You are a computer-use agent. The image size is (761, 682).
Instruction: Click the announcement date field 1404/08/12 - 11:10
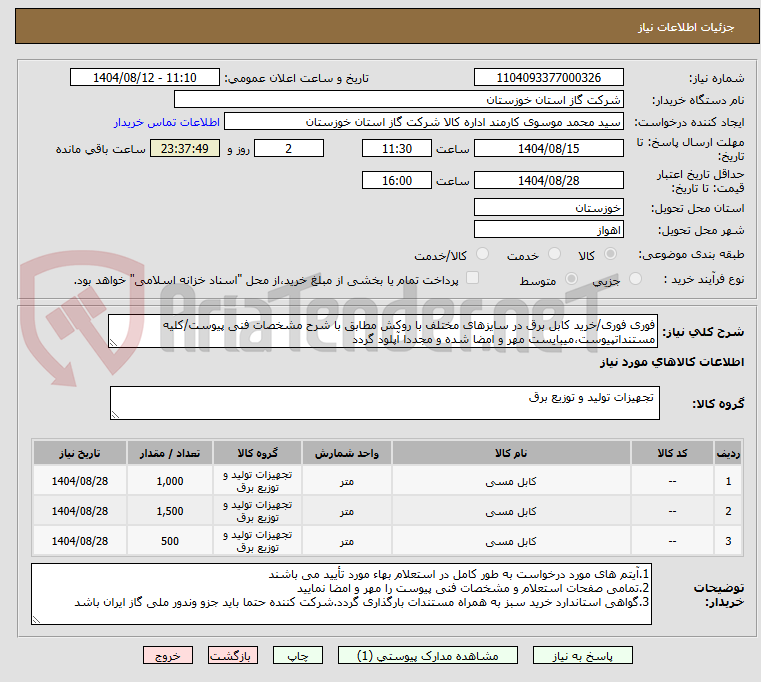(145, 78)
